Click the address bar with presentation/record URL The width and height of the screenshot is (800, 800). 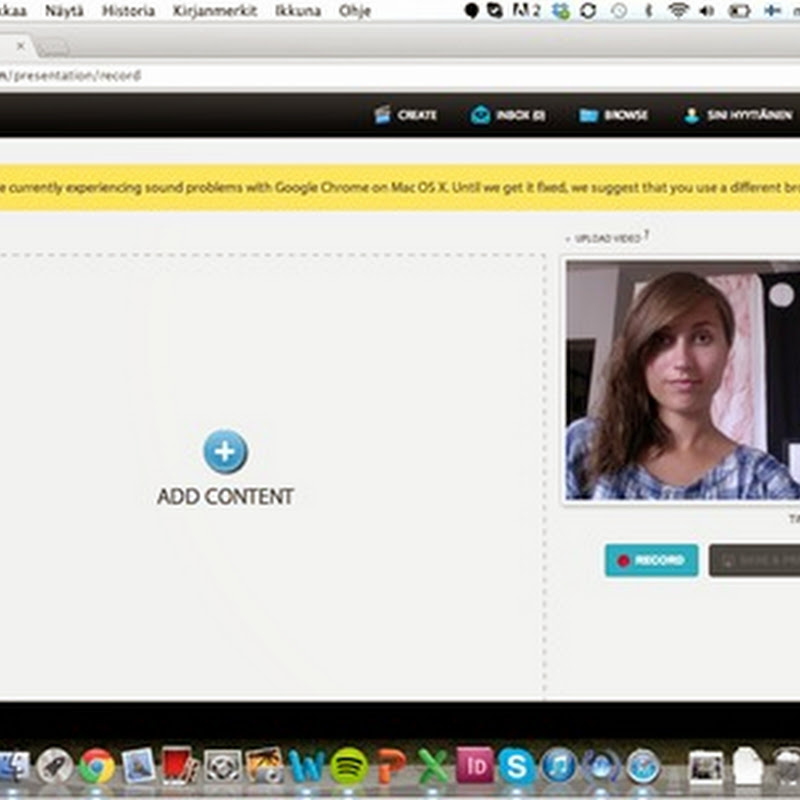point(400,76)
